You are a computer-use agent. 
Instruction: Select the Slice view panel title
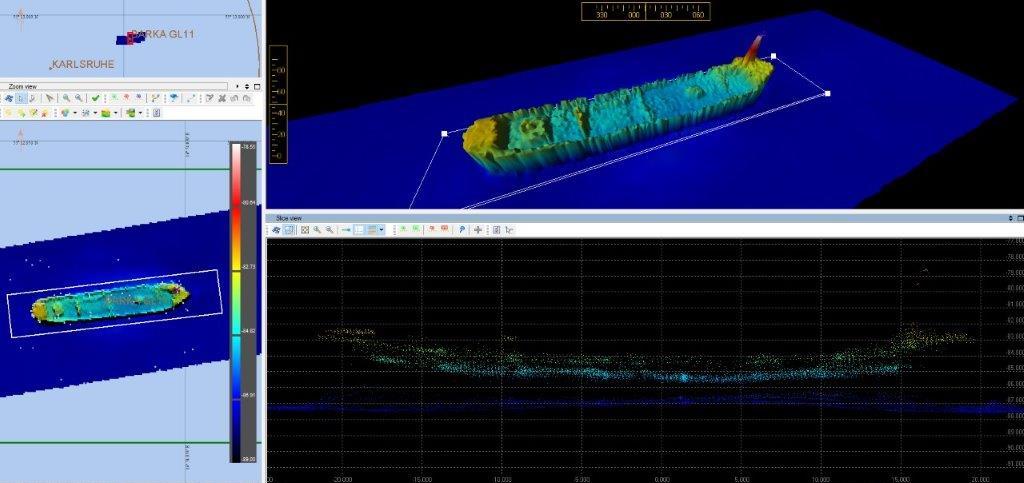pos(289,218)
